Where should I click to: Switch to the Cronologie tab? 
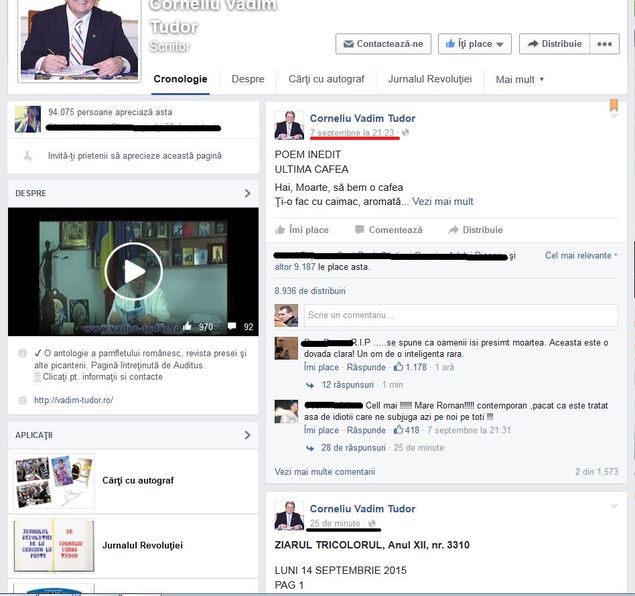pos(180,79)
